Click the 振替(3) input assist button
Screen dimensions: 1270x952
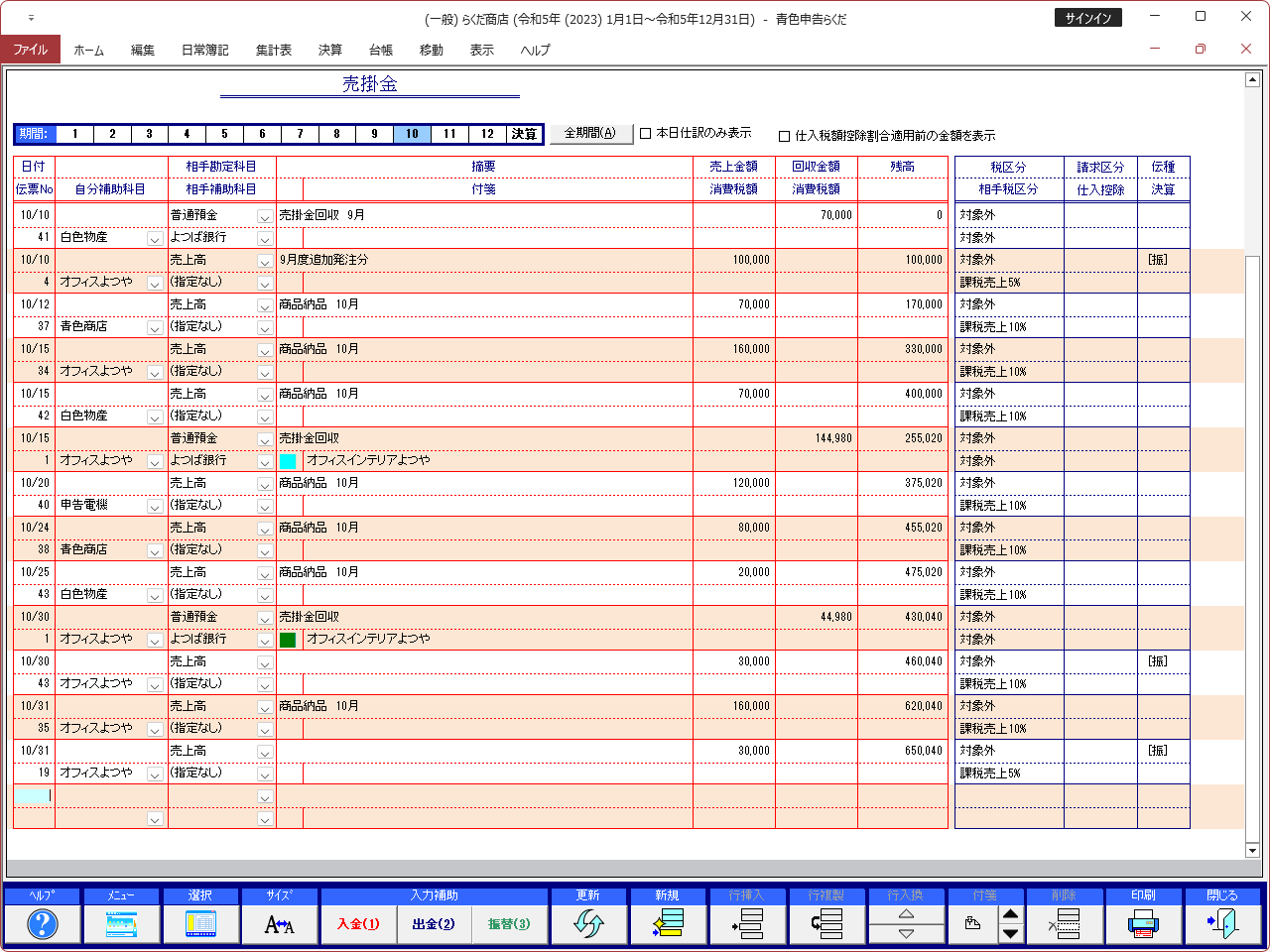[509, 924]
